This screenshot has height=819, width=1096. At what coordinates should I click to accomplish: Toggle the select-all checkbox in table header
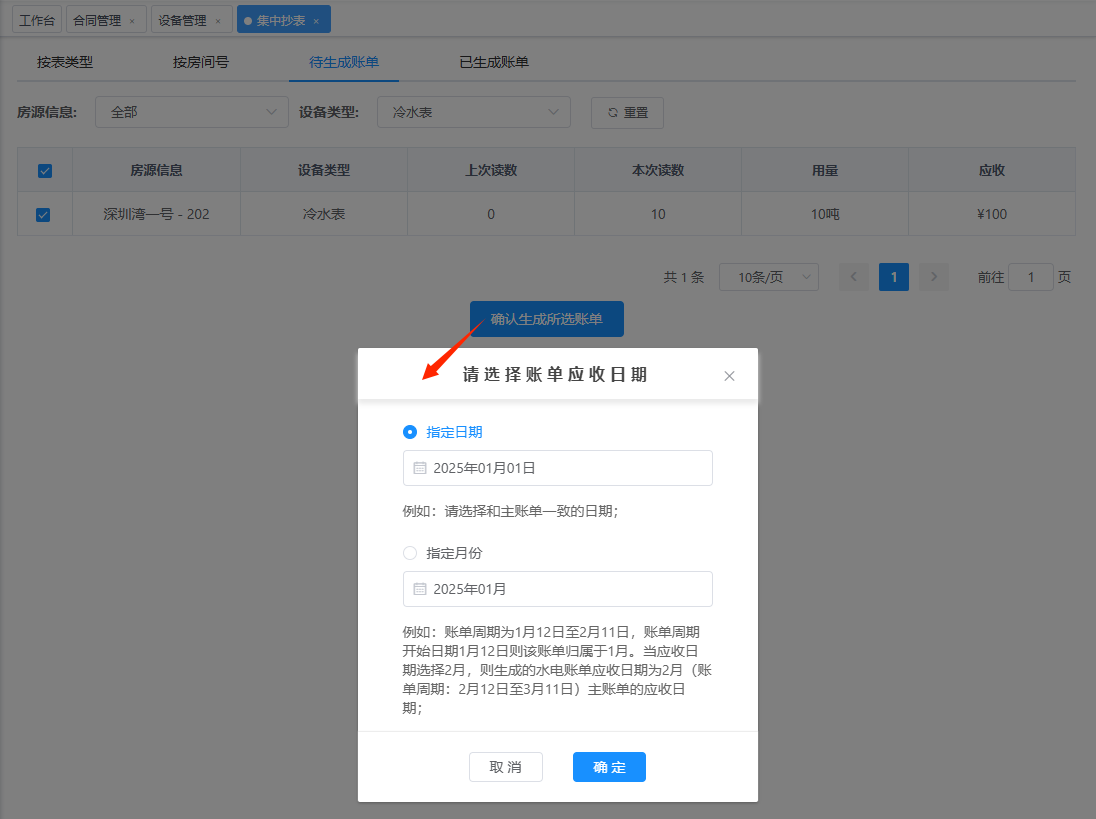coord(44,171)
